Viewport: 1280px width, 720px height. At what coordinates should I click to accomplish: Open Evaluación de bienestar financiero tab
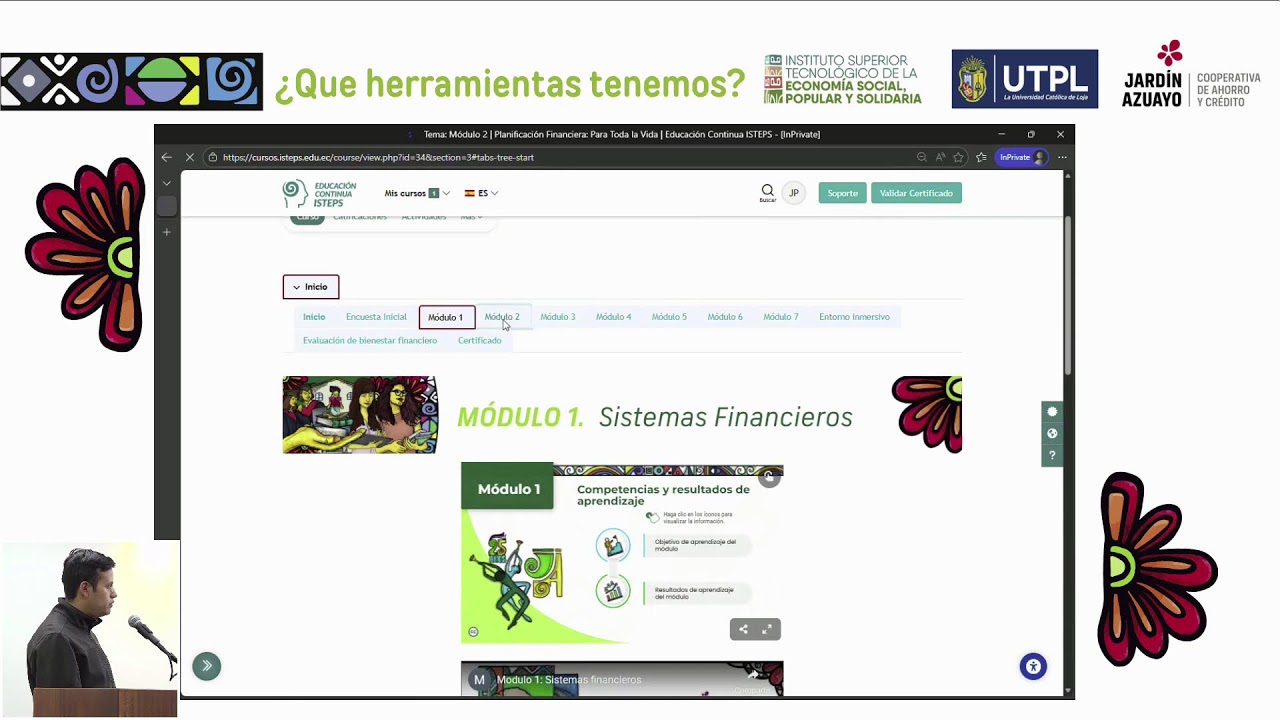tap(370, 341)
